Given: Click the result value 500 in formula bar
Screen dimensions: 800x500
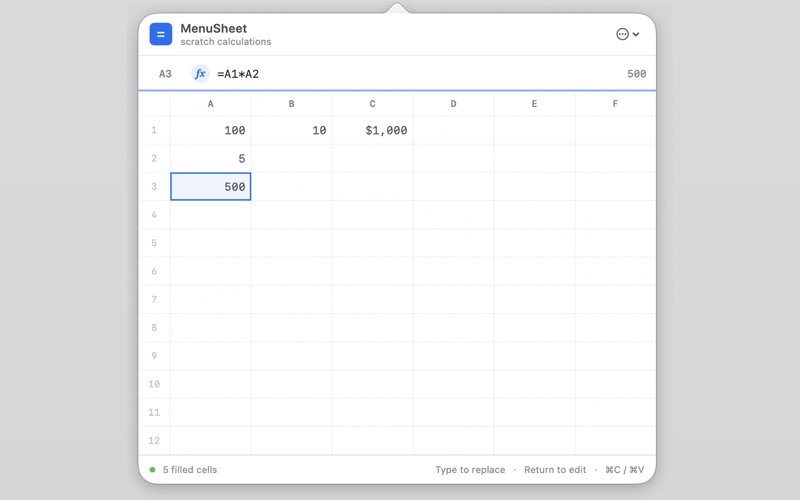Looking at the screenshot, I should (x=636, y=74).
